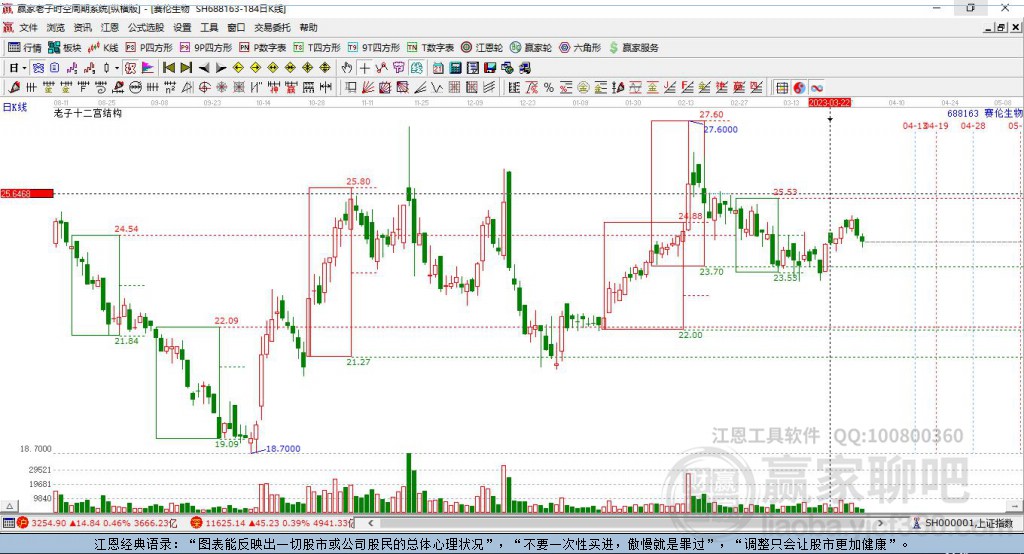1024x554 pixels.
Task: Jump to first bar icon
Action: 168,68
